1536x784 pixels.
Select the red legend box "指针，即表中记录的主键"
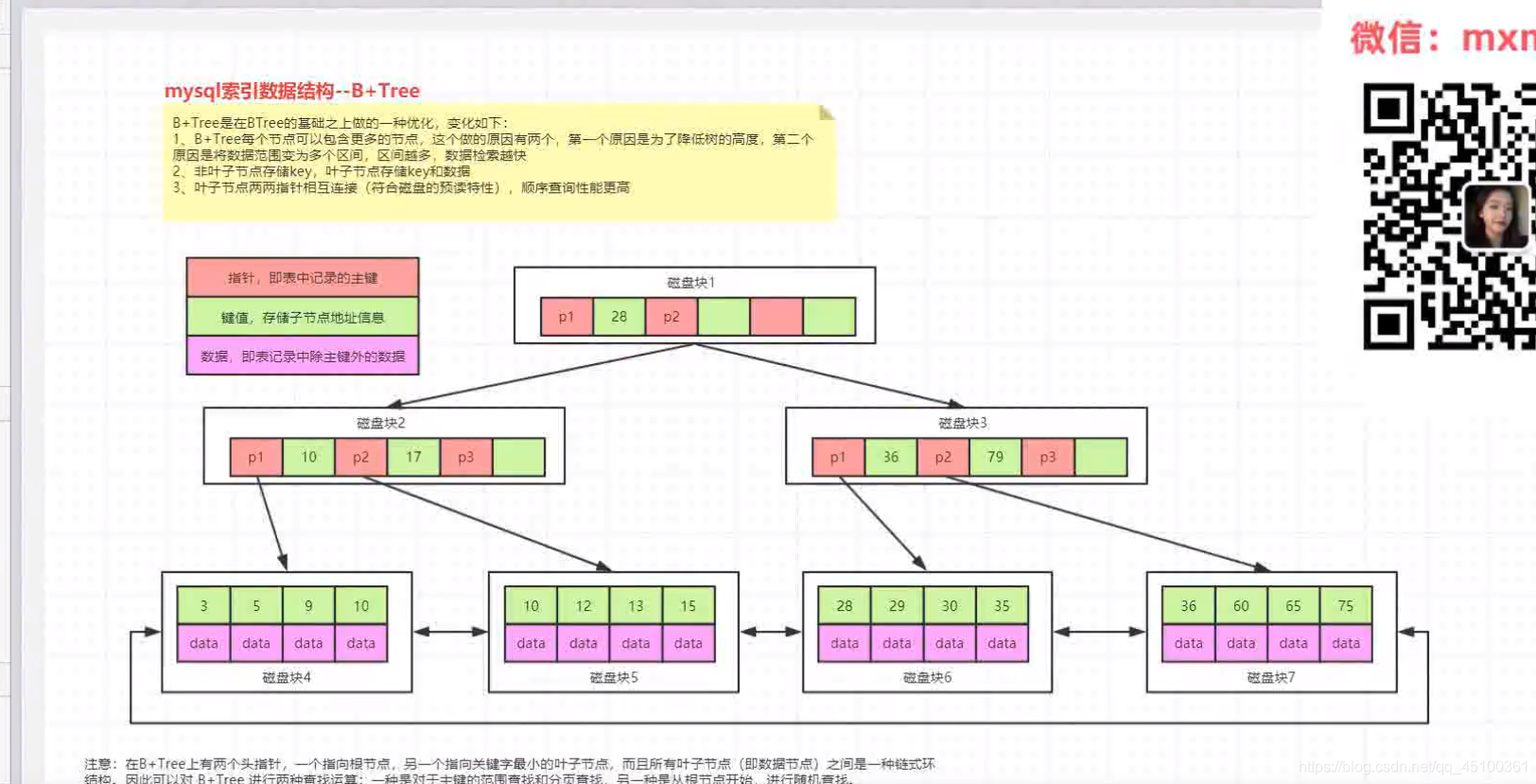click(x=303, y=278)
